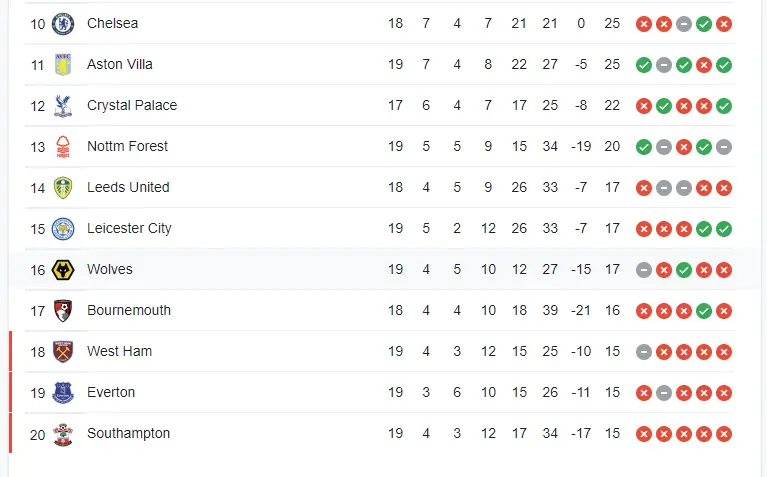The width and height of the screenshot is (767, 477).
Task: Click the Leicester City club crest
Action: pos(63,228)
